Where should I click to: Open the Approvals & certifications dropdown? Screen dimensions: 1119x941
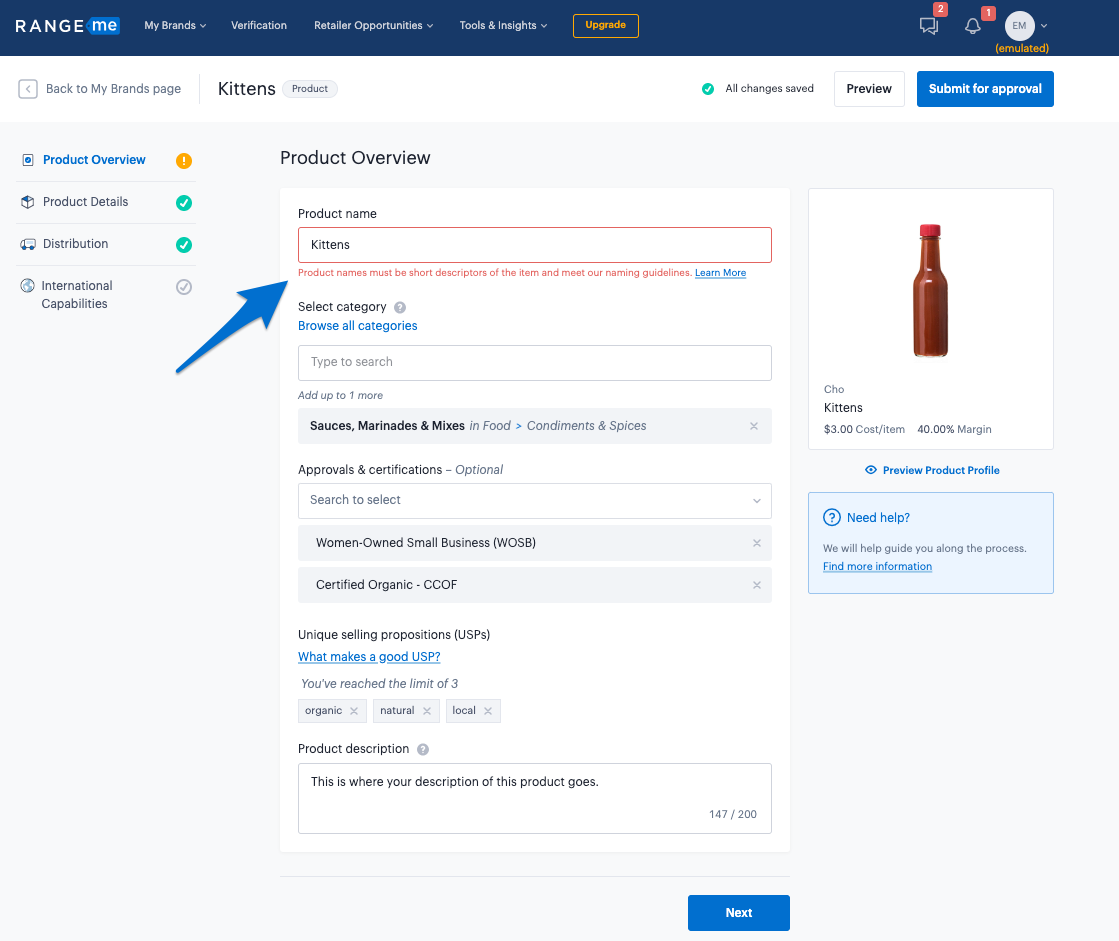(x=534, y=500)
